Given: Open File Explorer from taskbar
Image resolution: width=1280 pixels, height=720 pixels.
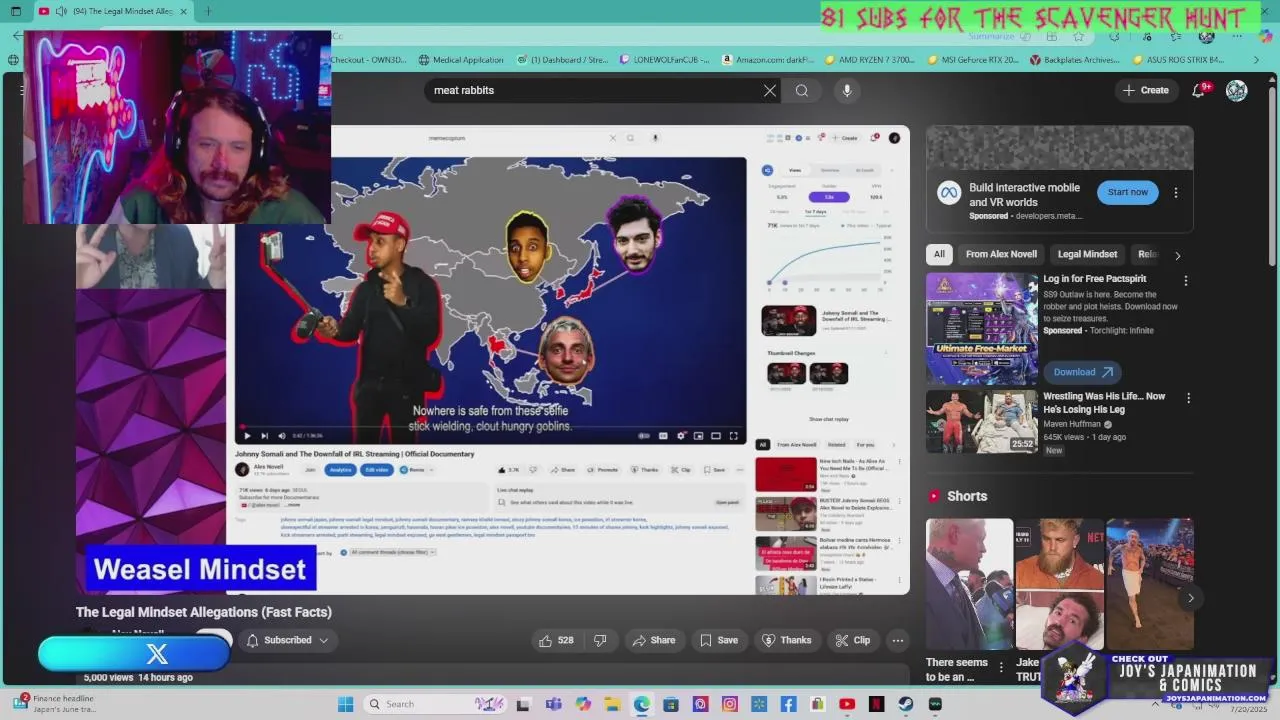Looking at the screenshot, I should click(x=612, y=704).
